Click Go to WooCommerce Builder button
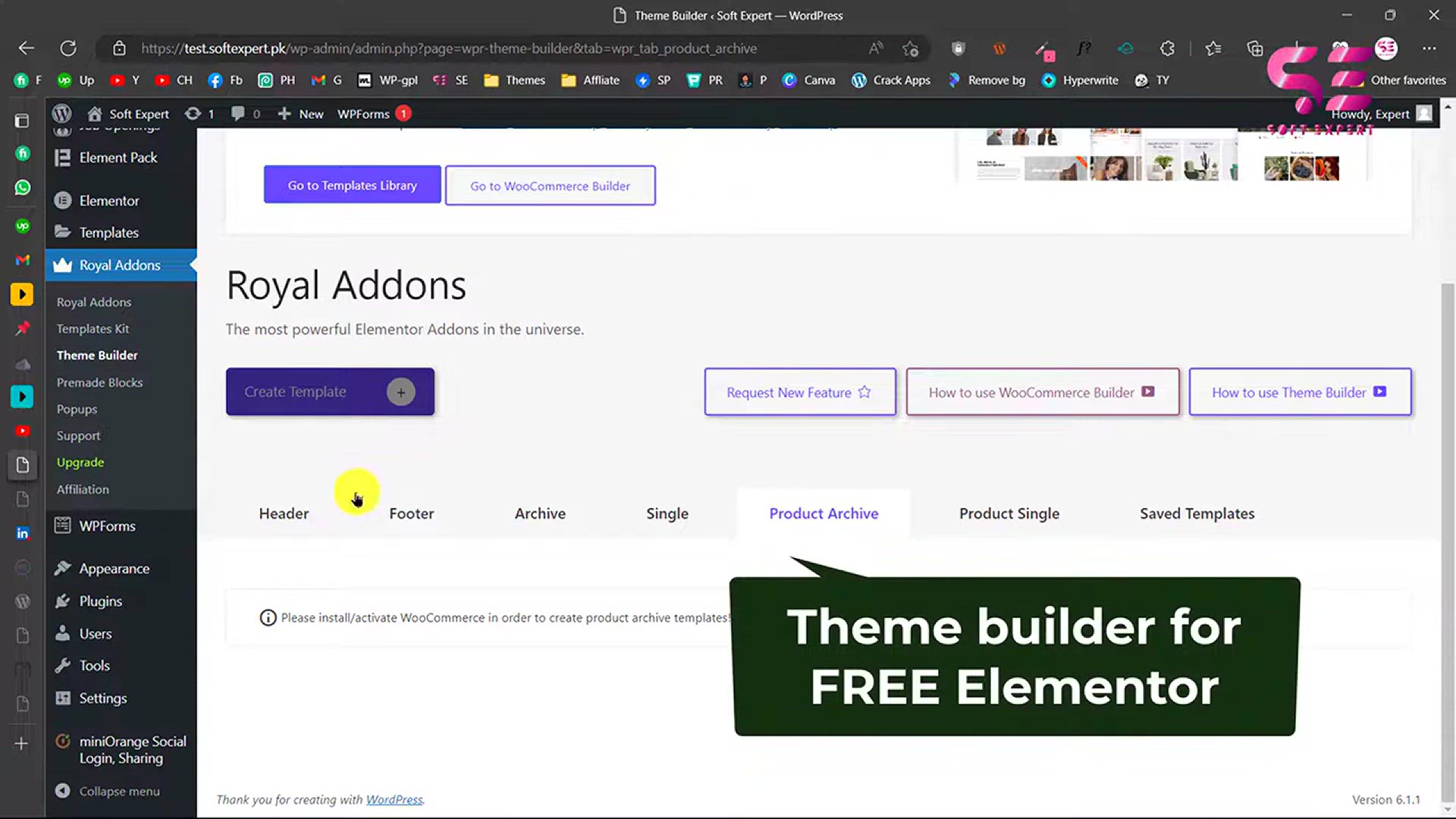1456x819 pixels. 550,186
